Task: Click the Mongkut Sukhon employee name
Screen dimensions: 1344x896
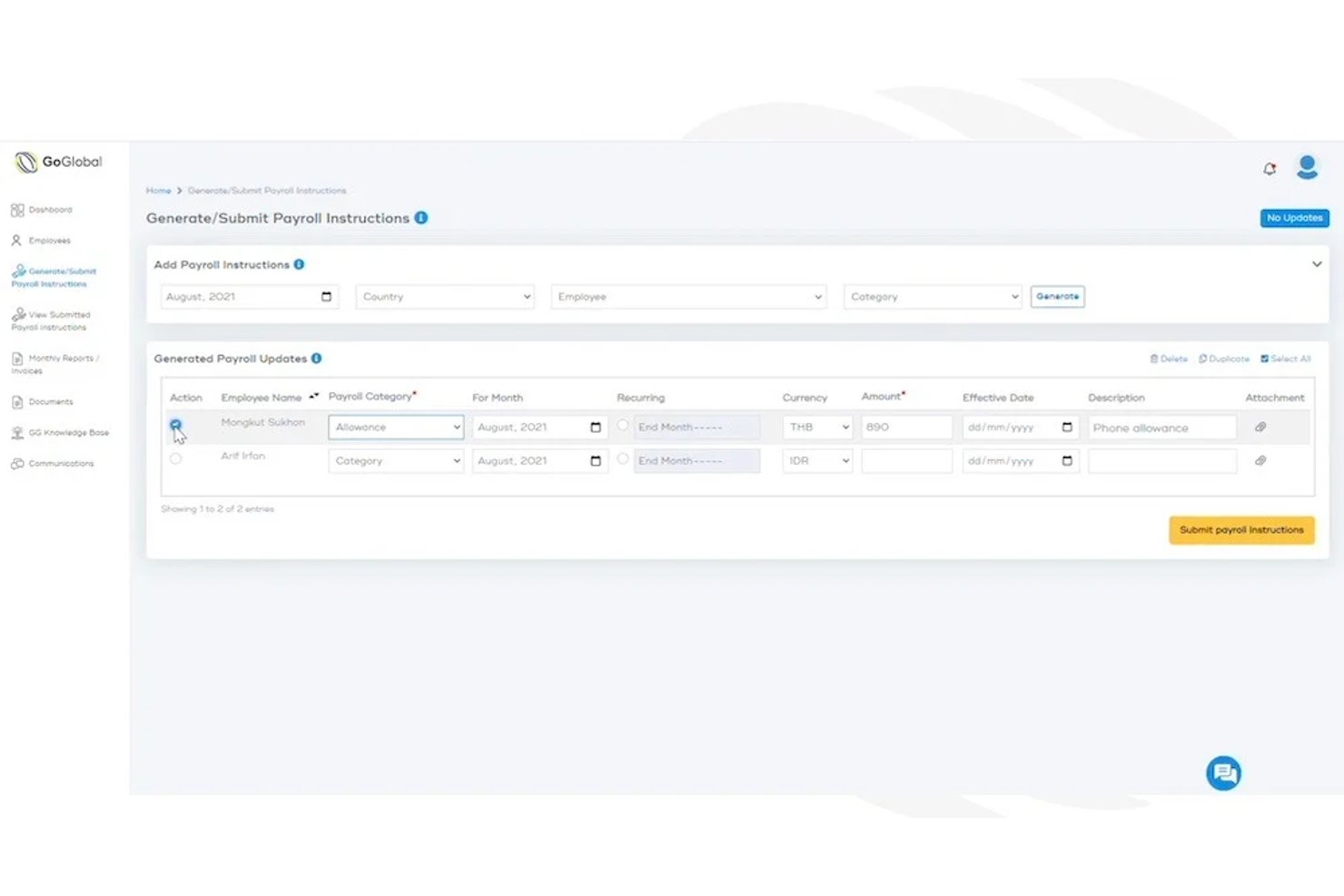Action: coord(263,422)
